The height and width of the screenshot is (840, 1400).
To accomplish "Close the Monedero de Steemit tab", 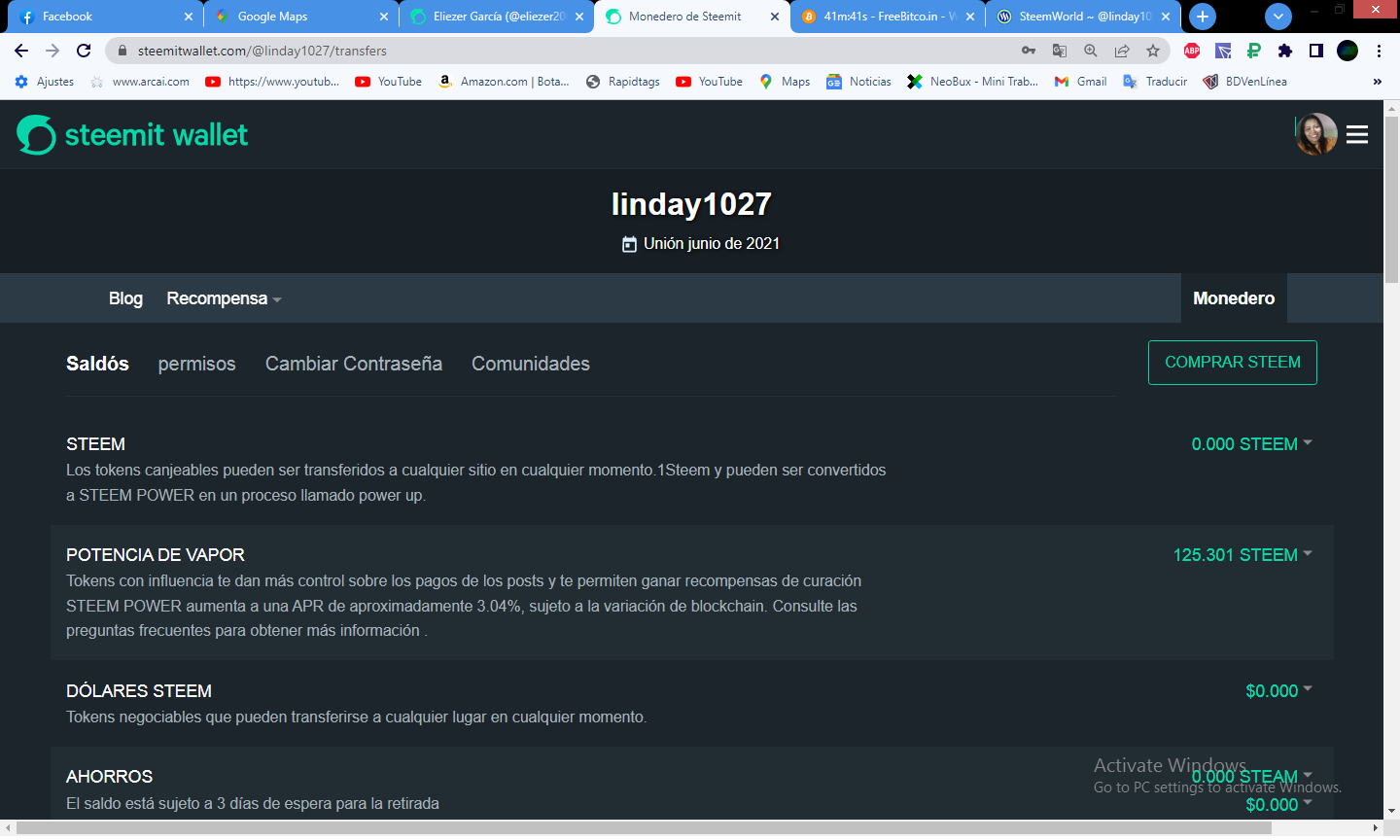I will pos(775,17).
